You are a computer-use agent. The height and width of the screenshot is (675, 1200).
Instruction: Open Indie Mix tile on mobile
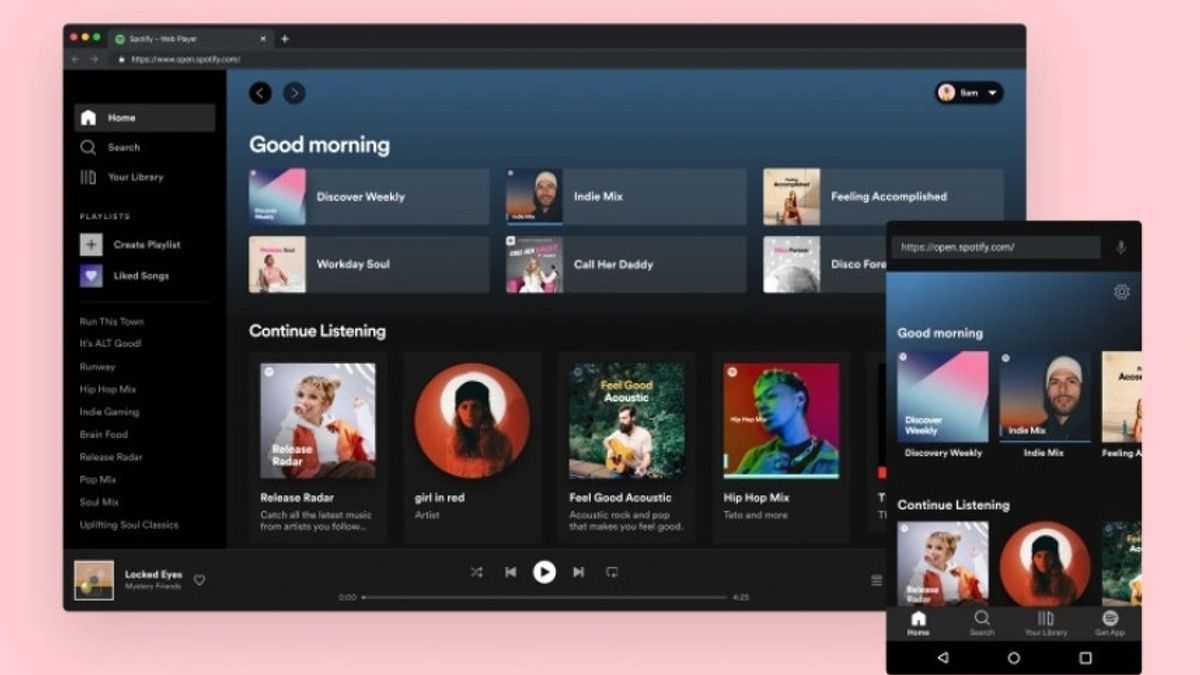coord(1045,405)
